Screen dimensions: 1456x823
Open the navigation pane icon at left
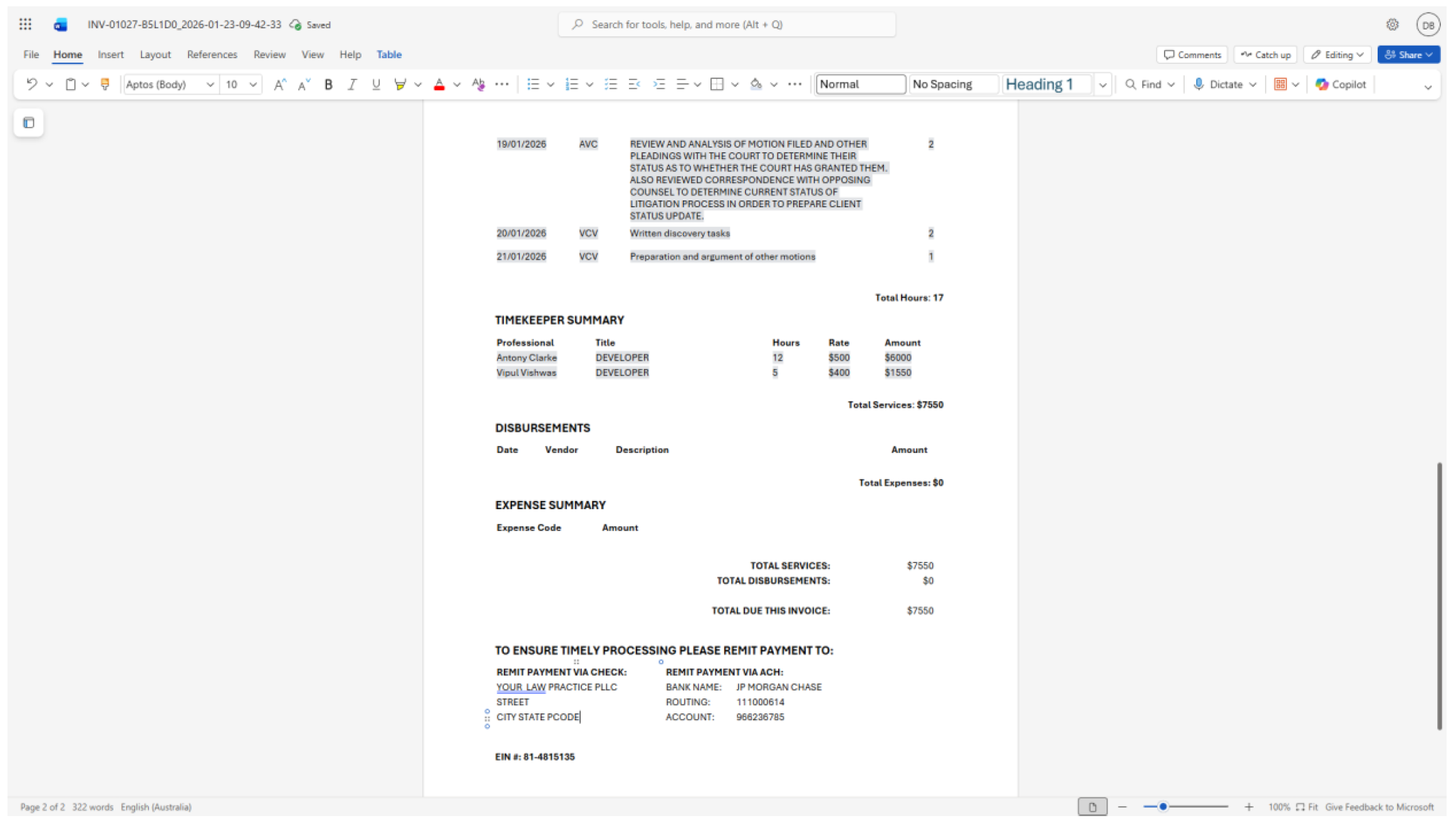click(x=28, y=123)
